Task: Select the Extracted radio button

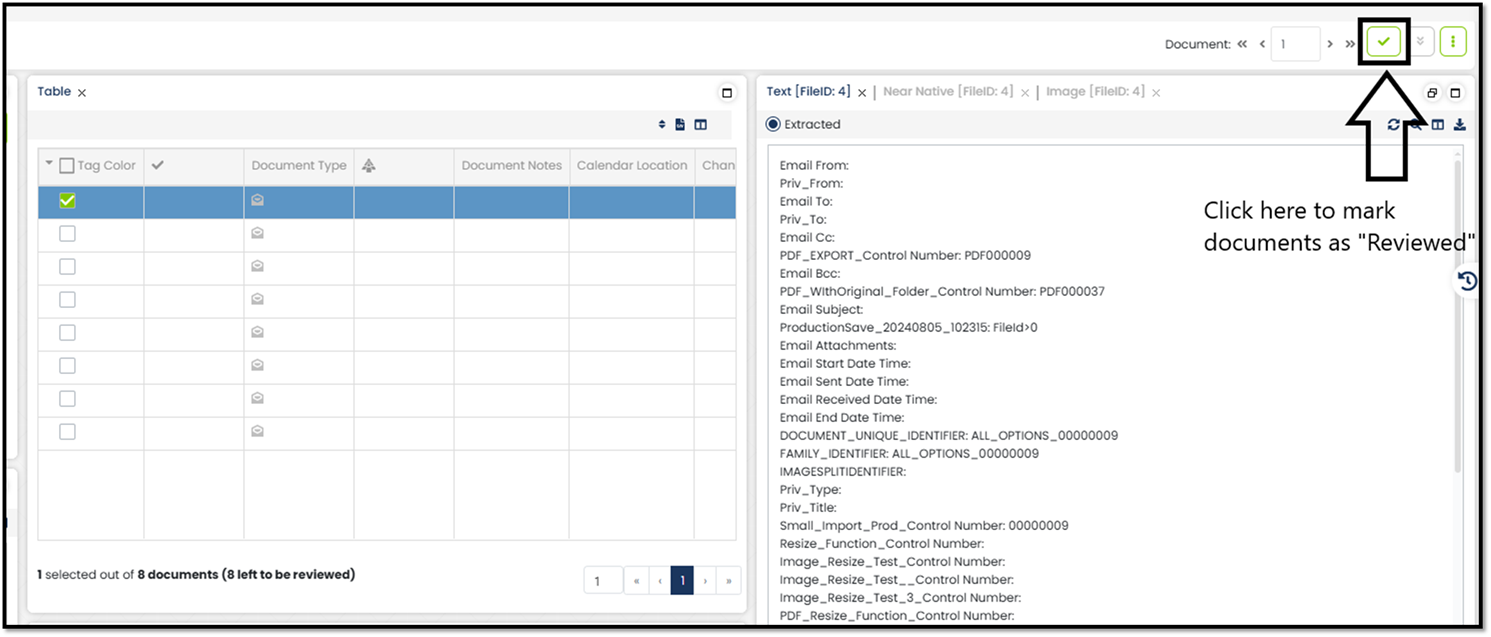Action: [x=773, y=125]
